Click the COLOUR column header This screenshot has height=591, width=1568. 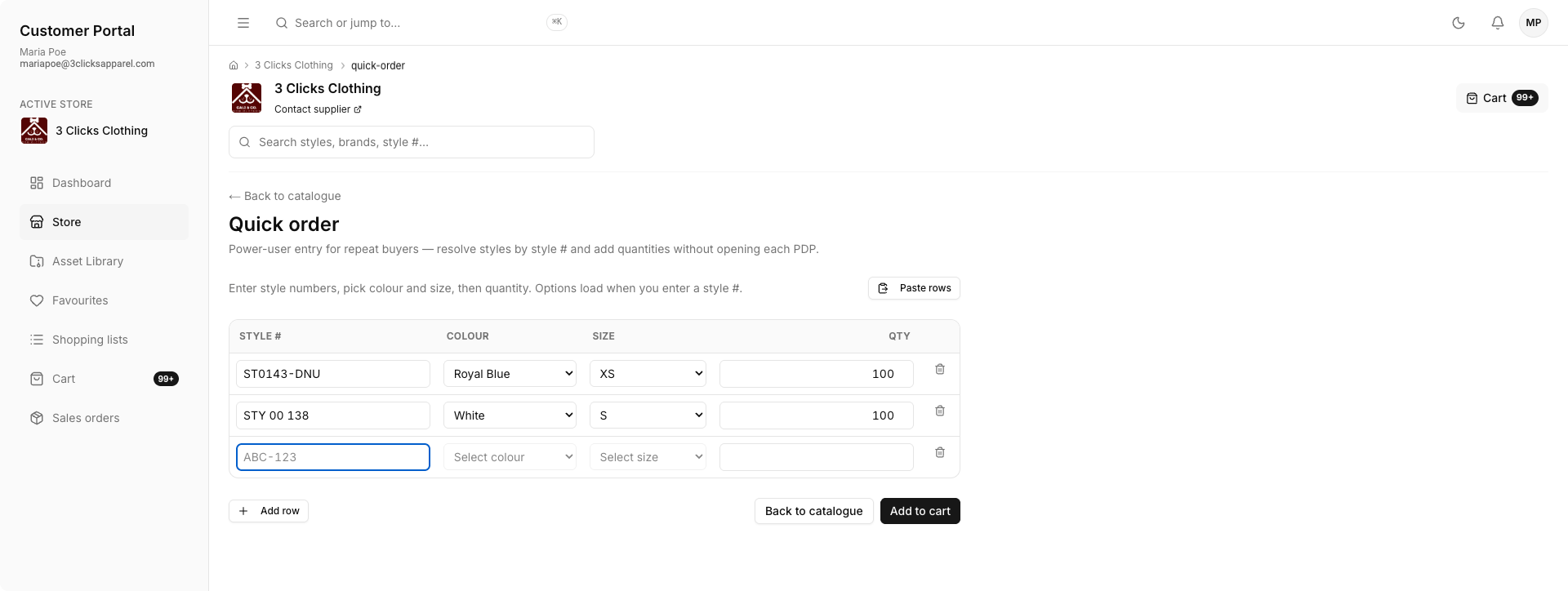[468, 336]
